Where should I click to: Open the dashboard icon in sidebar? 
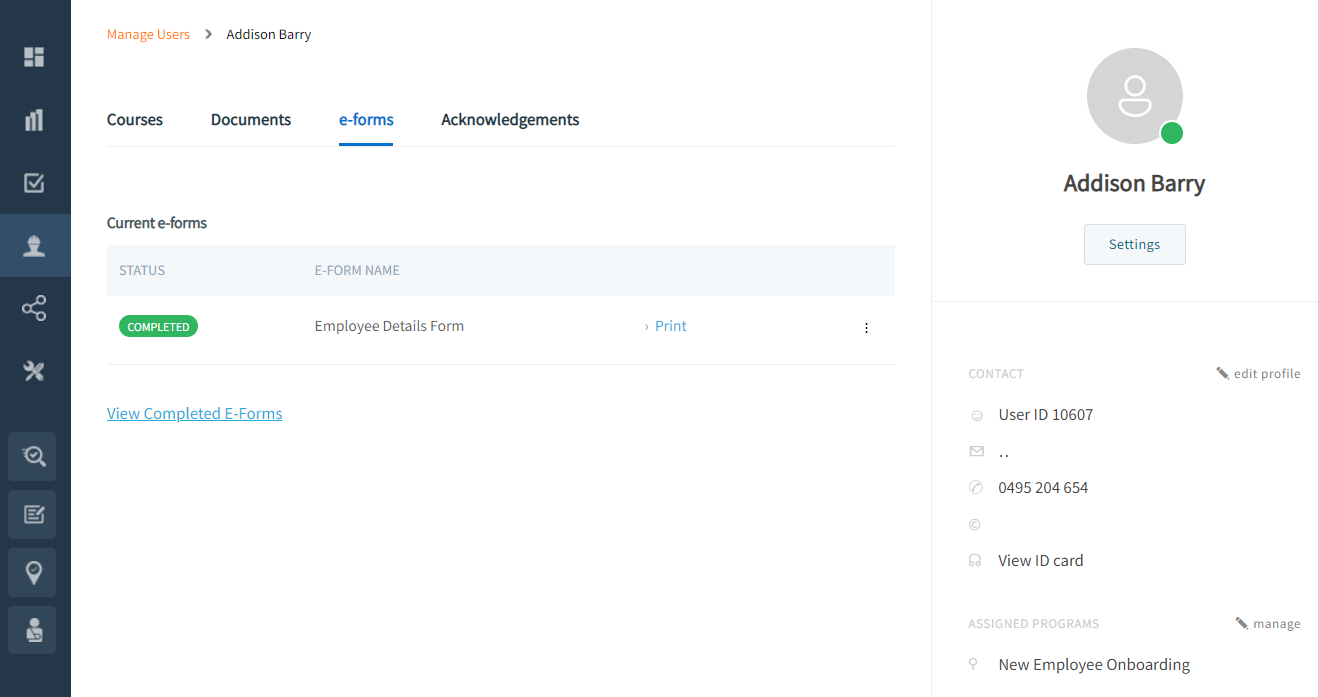coord(34,57)
